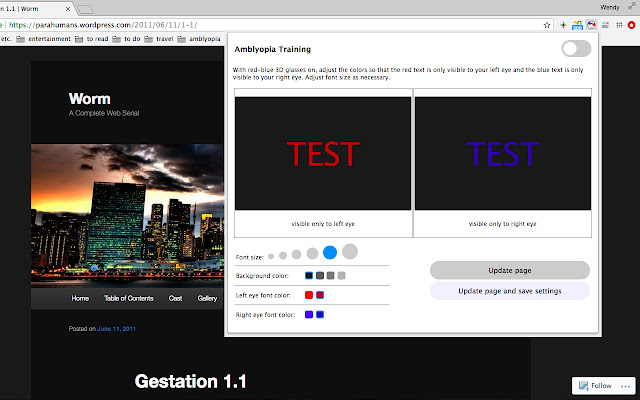Open the amblyopia bookmarks folder

[x=199, y=39]
